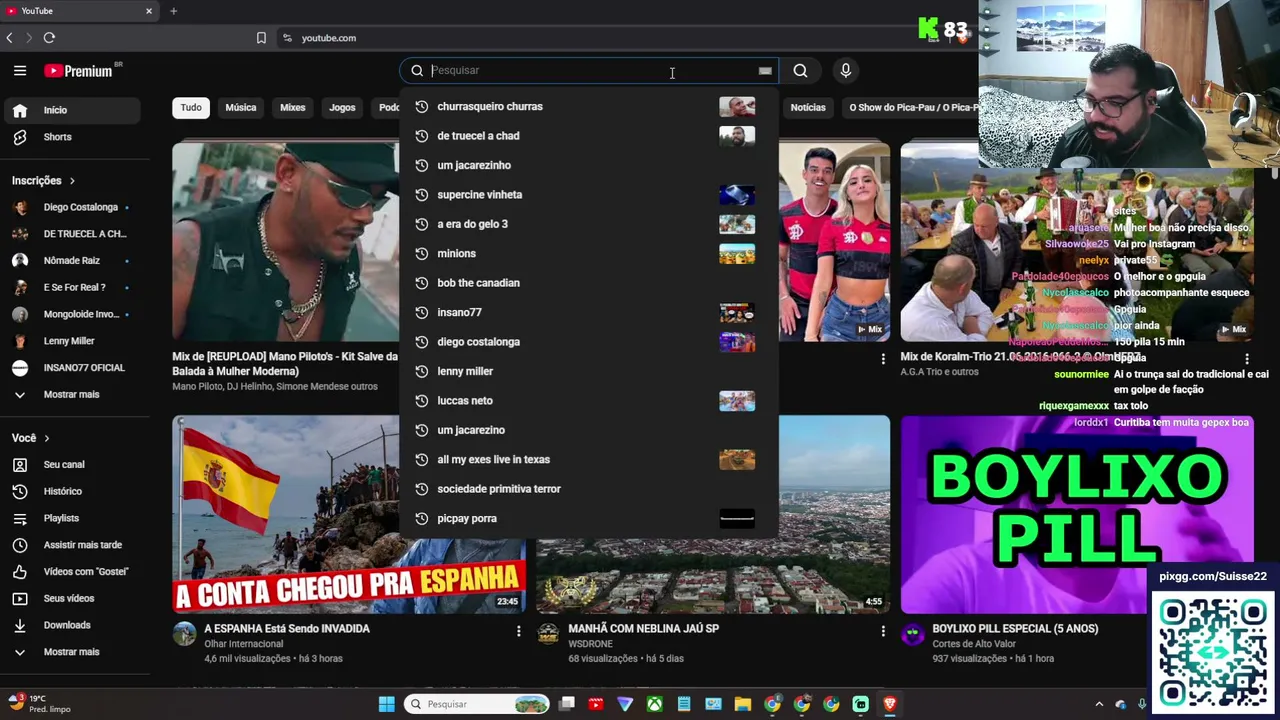Choose suggestion "bob the canadian"
1280x720 pixels.
(x=588, y=283)
